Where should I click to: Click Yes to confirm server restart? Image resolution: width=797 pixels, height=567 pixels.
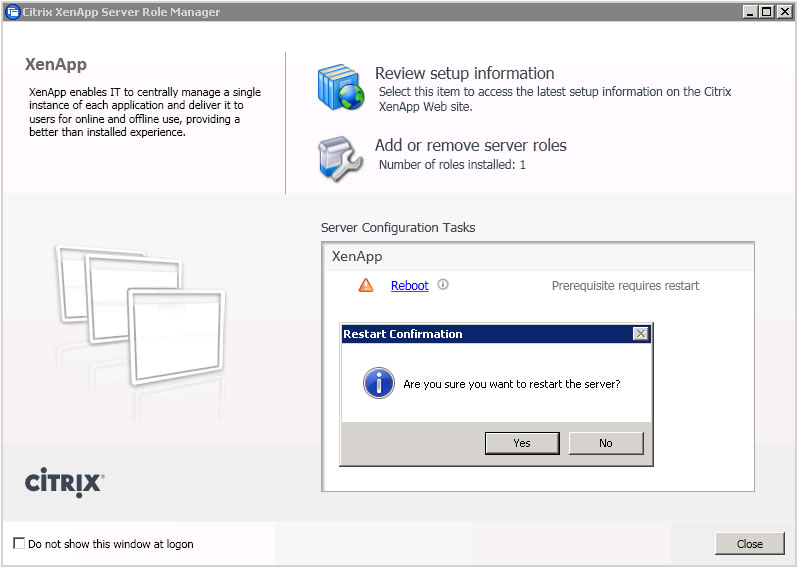tap(522, 443)
